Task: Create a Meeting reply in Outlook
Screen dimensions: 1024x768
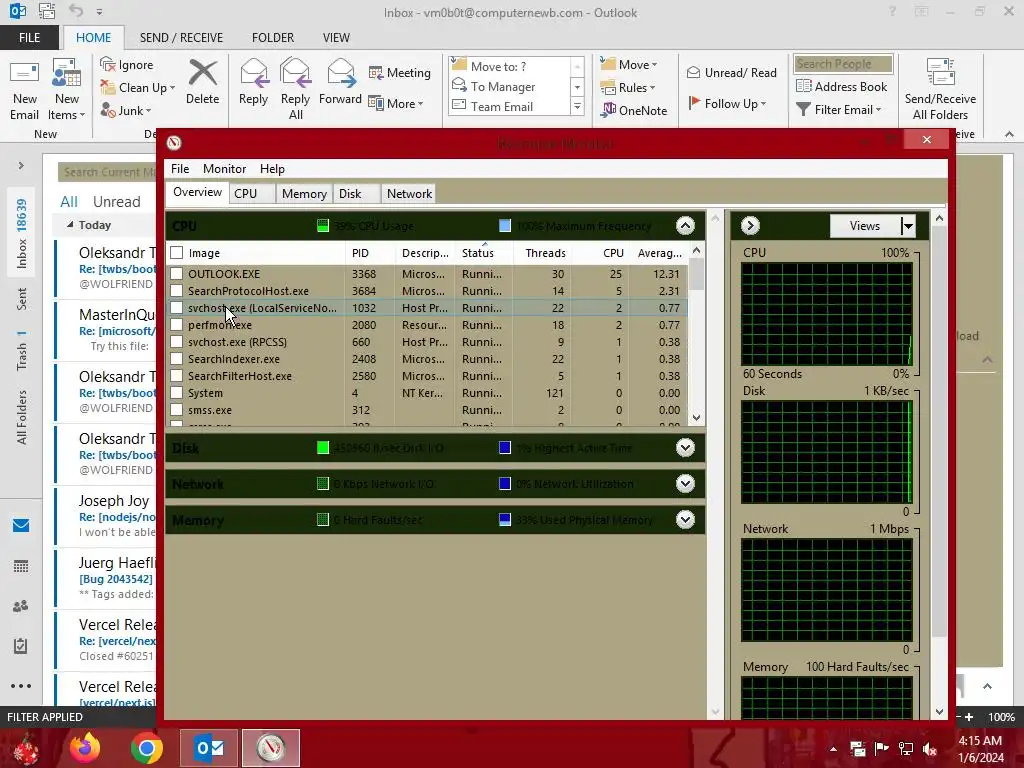Action: pos(400,72)
